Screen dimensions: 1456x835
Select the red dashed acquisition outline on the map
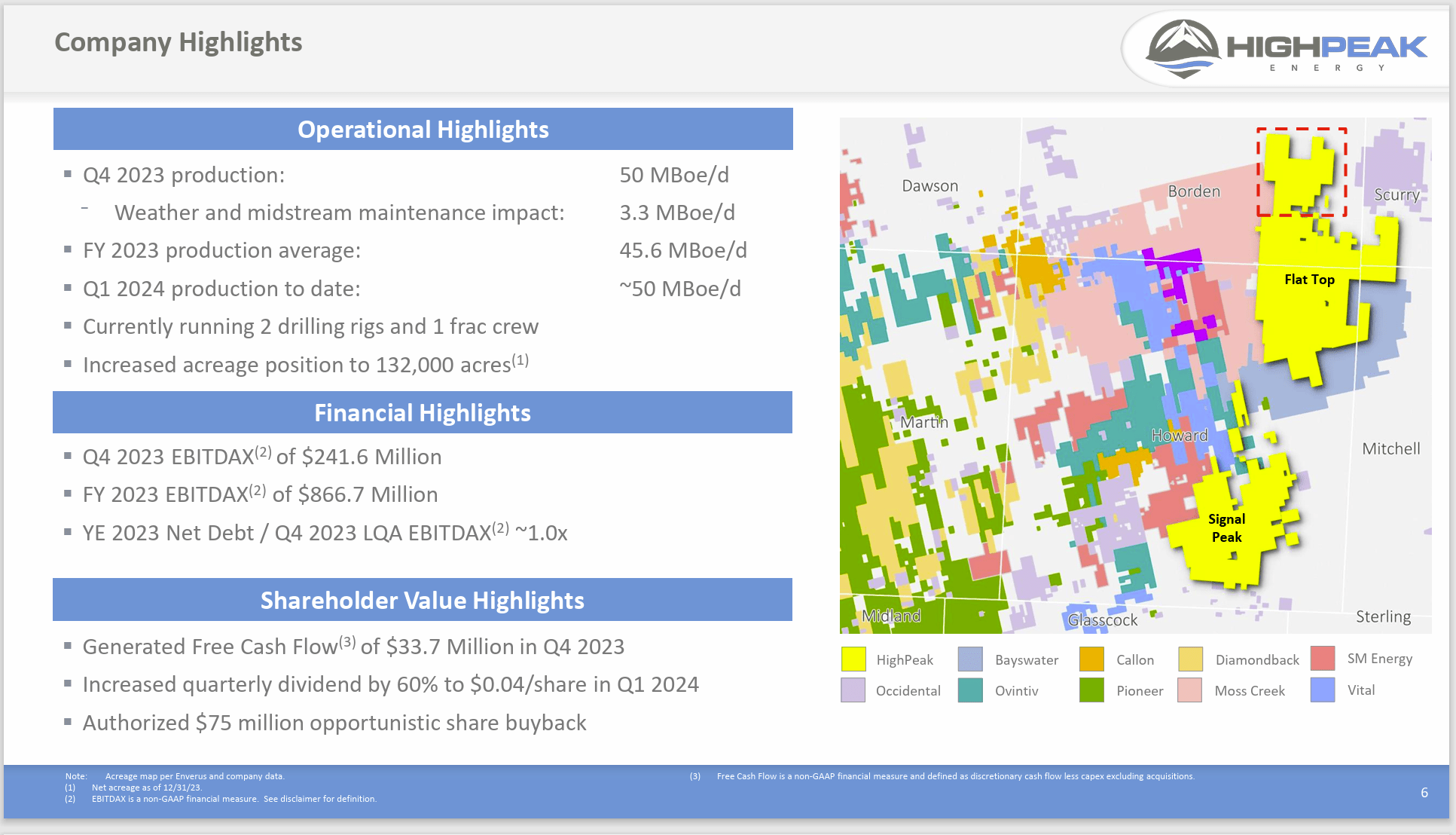tap(1302, 170)
